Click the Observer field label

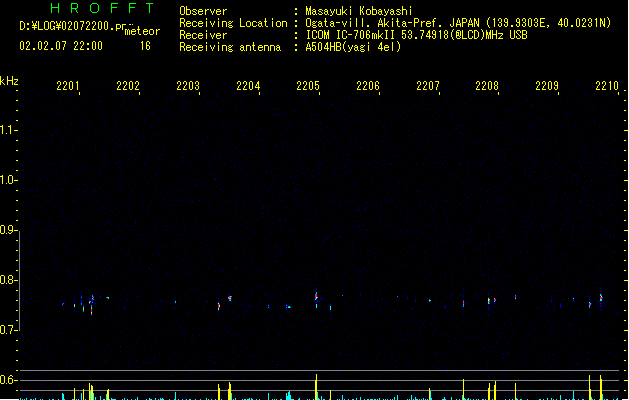(203, 11)
